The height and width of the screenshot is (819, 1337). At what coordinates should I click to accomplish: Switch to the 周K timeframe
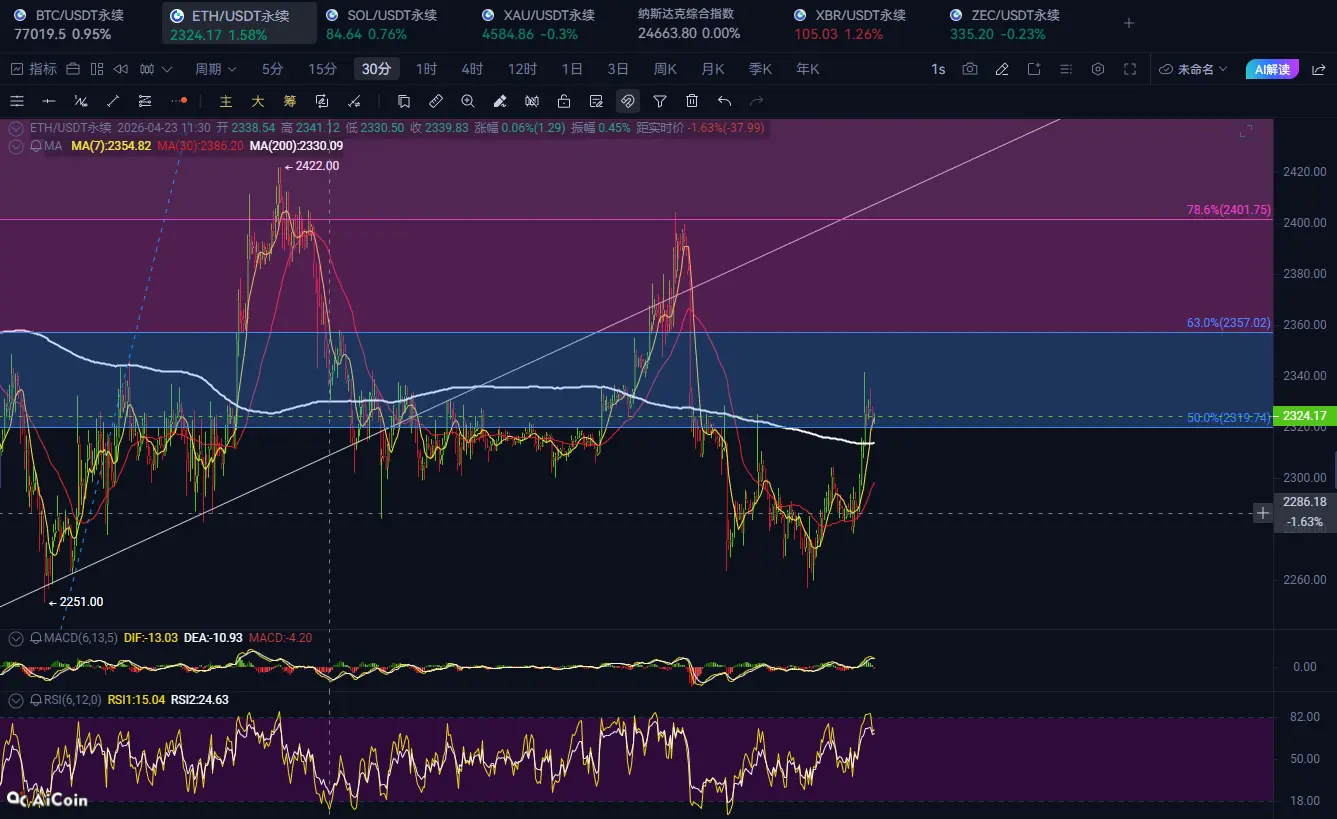tap(665, 69)
